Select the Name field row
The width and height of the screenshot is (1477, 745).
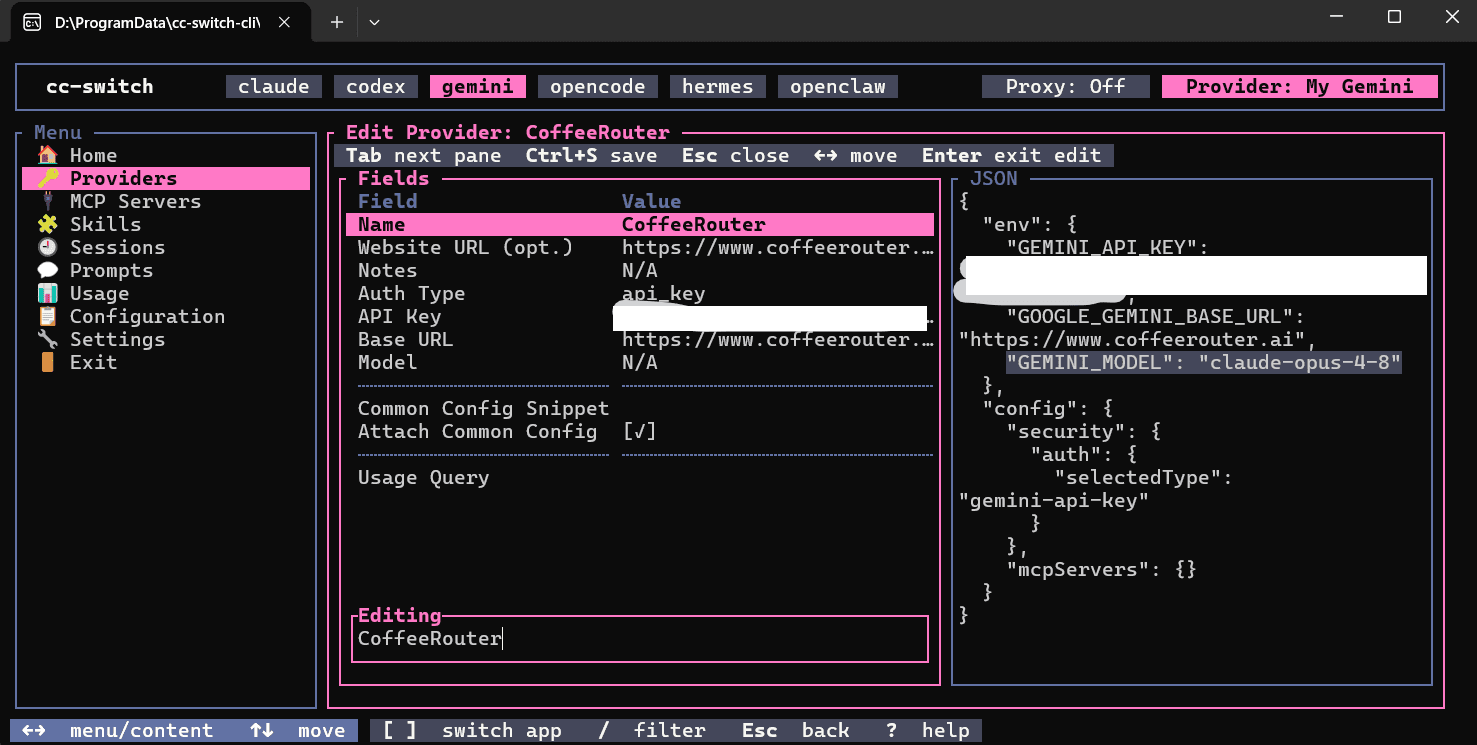640,225
